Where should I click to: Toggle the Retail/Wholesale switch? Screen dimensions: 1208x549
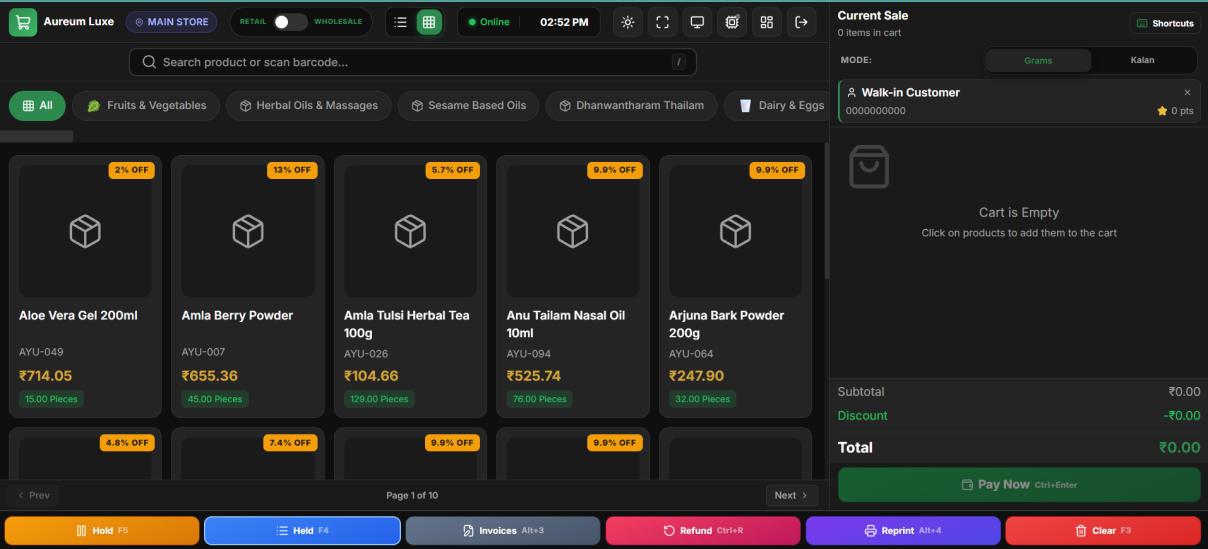click(290, 22)
